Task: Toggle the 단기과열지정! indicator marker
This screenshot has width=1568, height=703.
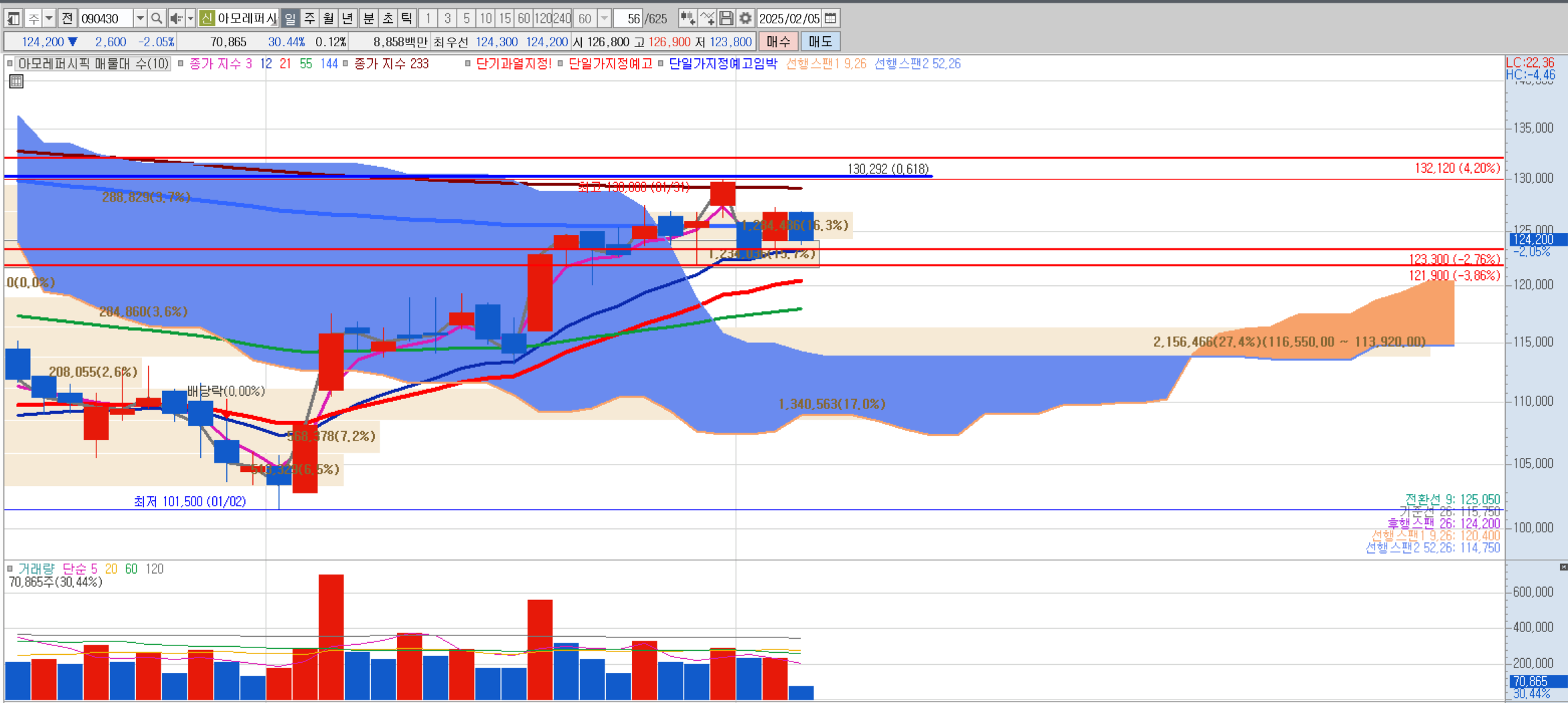Action: click(468, 64)
